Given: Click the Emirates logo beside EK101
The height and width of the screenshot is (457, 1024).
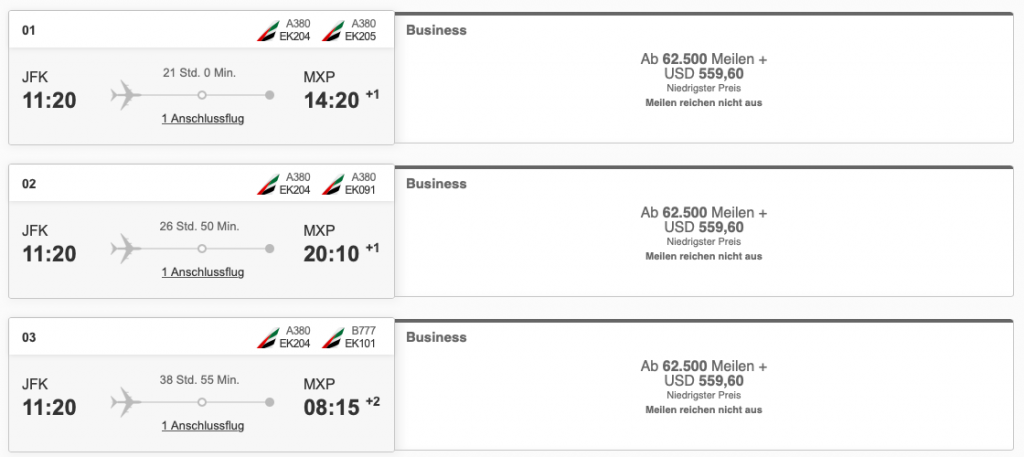Looking at the screenshot, I should click(331, 338).
